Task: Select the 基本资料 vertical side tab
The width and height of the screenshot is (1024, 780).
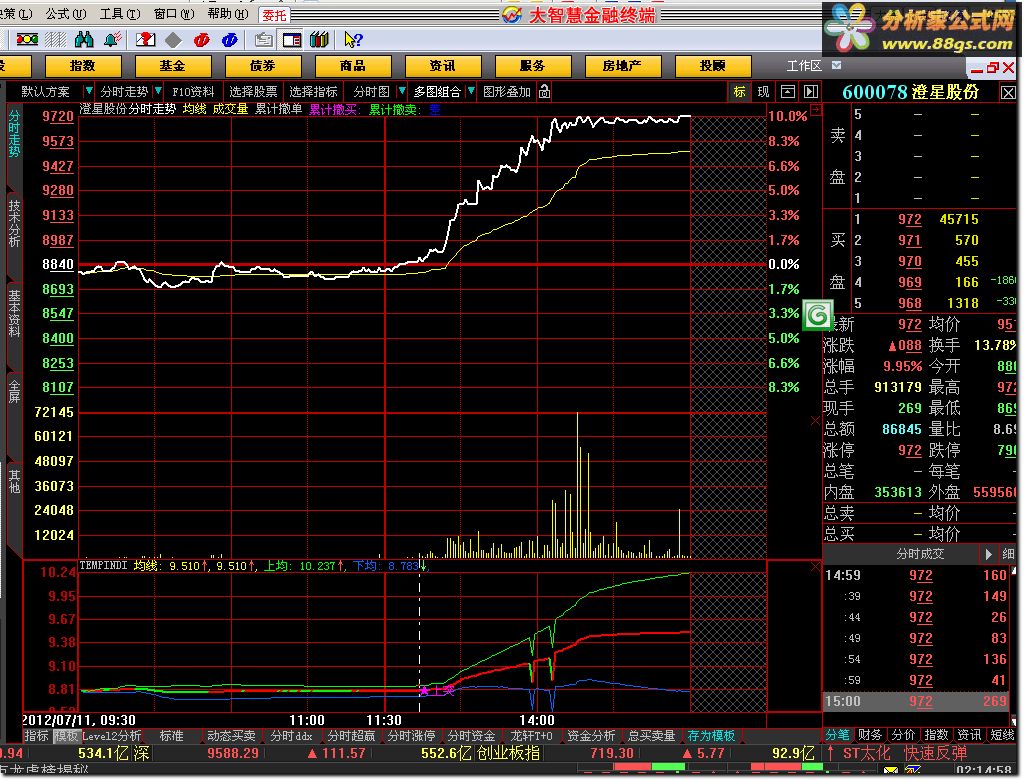Action: (x=14, y=314)
